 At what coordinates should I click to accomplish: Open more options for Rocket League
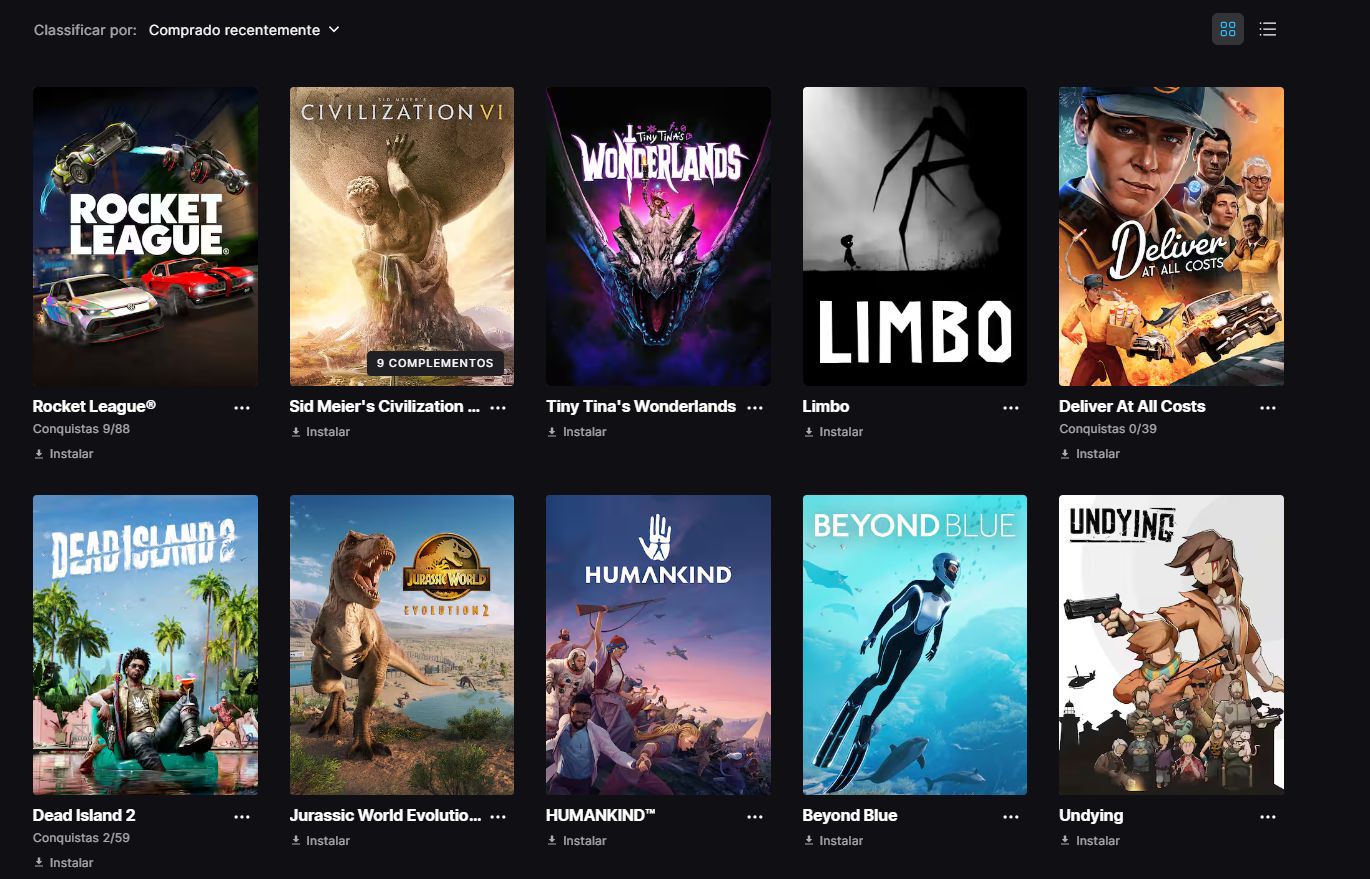[x=242, y=408]
